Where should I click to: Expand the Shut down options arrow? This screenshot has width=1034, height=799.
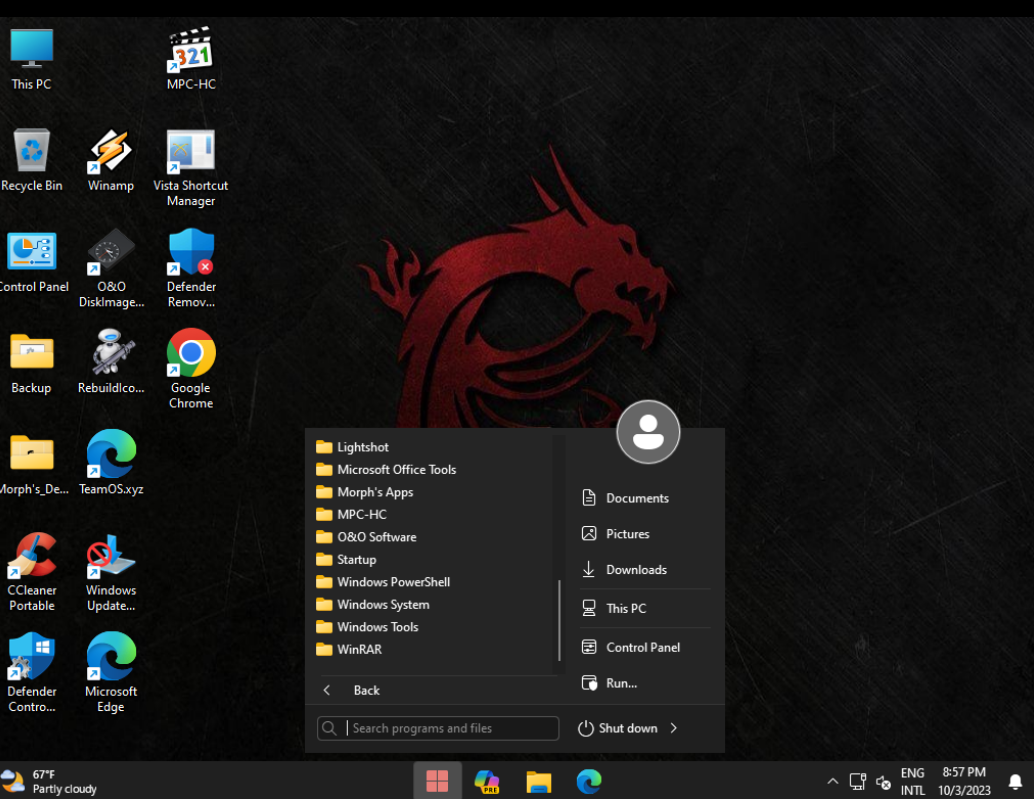673,728
